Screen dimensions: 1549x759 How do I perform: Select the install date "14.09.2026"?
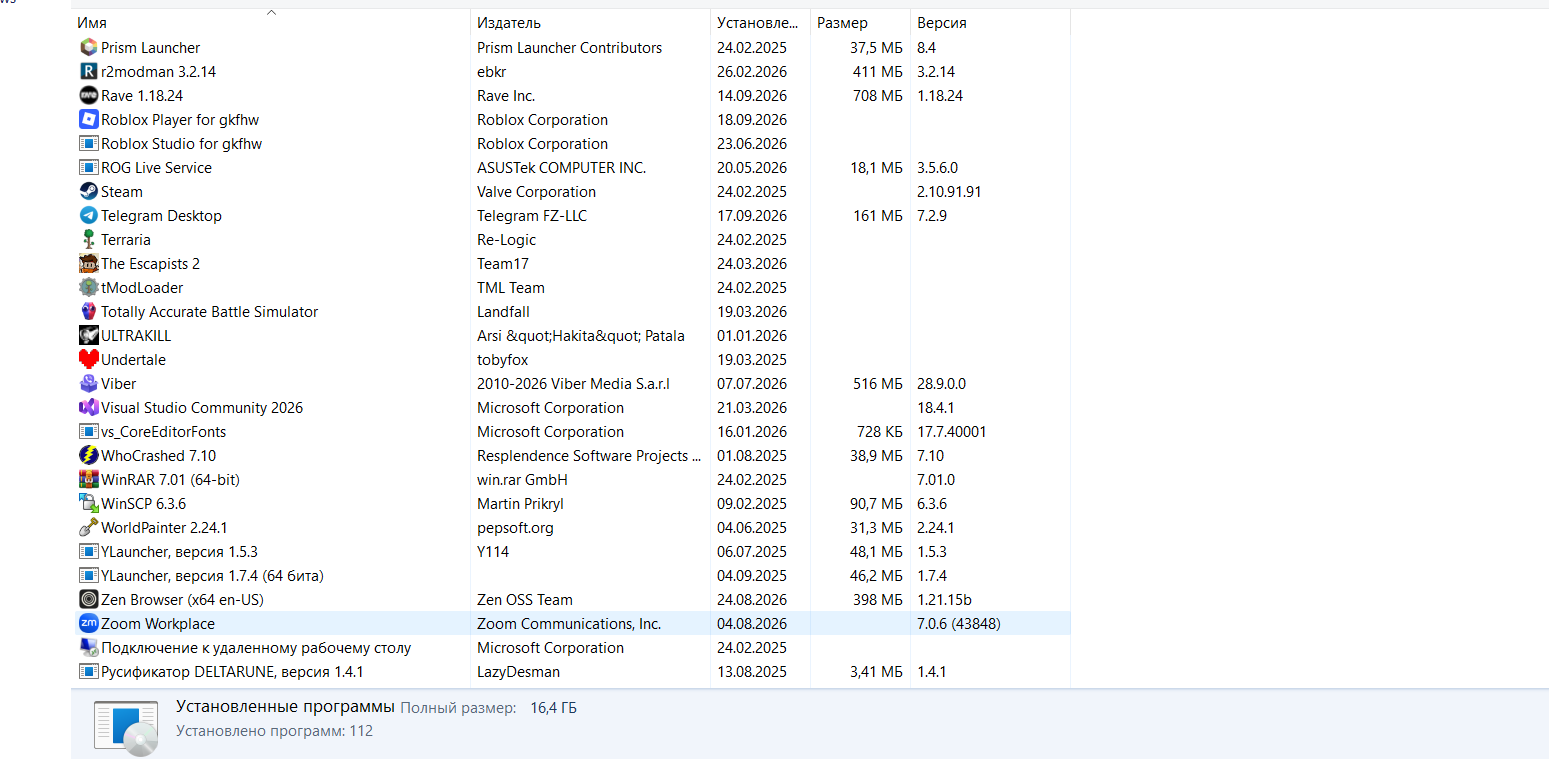752,95
